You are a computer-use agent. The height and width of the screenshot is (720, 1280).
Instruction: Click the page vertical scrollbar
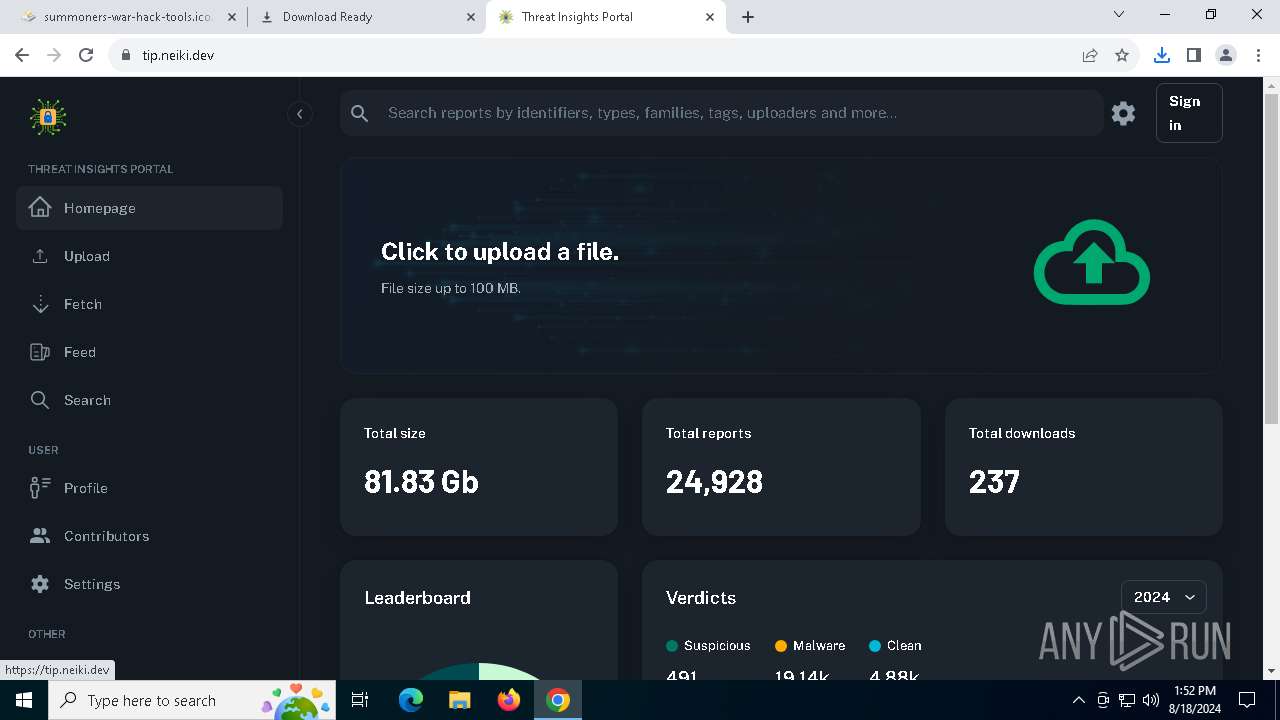1272,260
